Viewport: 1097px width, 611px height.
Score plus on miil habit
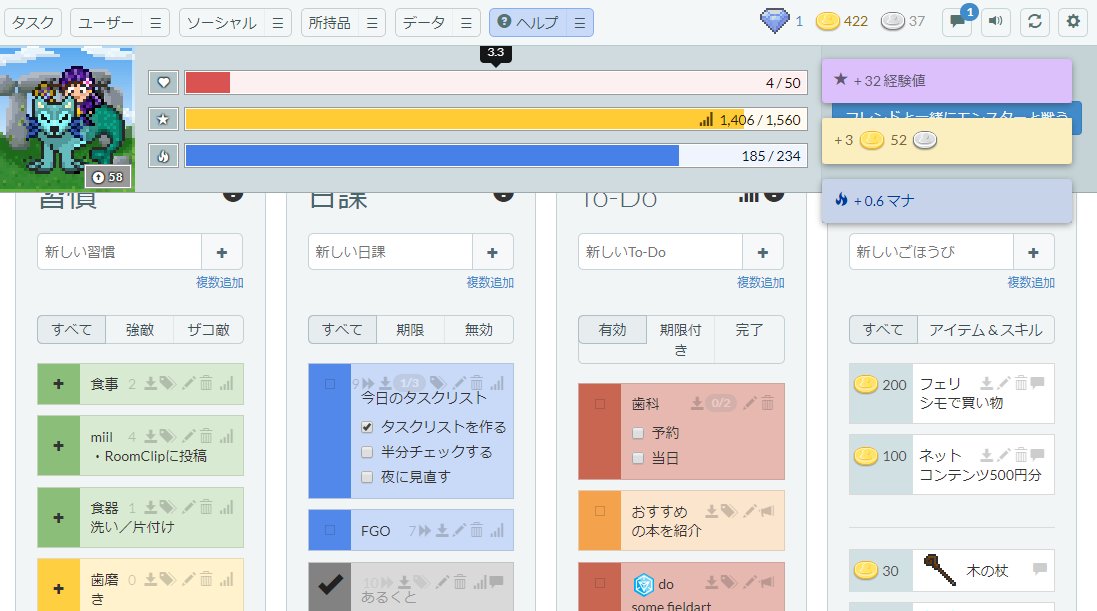[x=59, y=446]
